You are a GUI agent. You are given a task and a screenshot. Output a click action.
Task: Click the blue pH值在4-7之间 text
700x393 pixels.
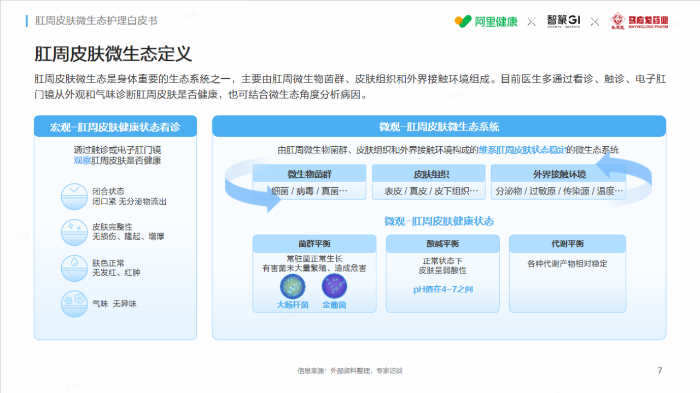[x=443, y=289]
